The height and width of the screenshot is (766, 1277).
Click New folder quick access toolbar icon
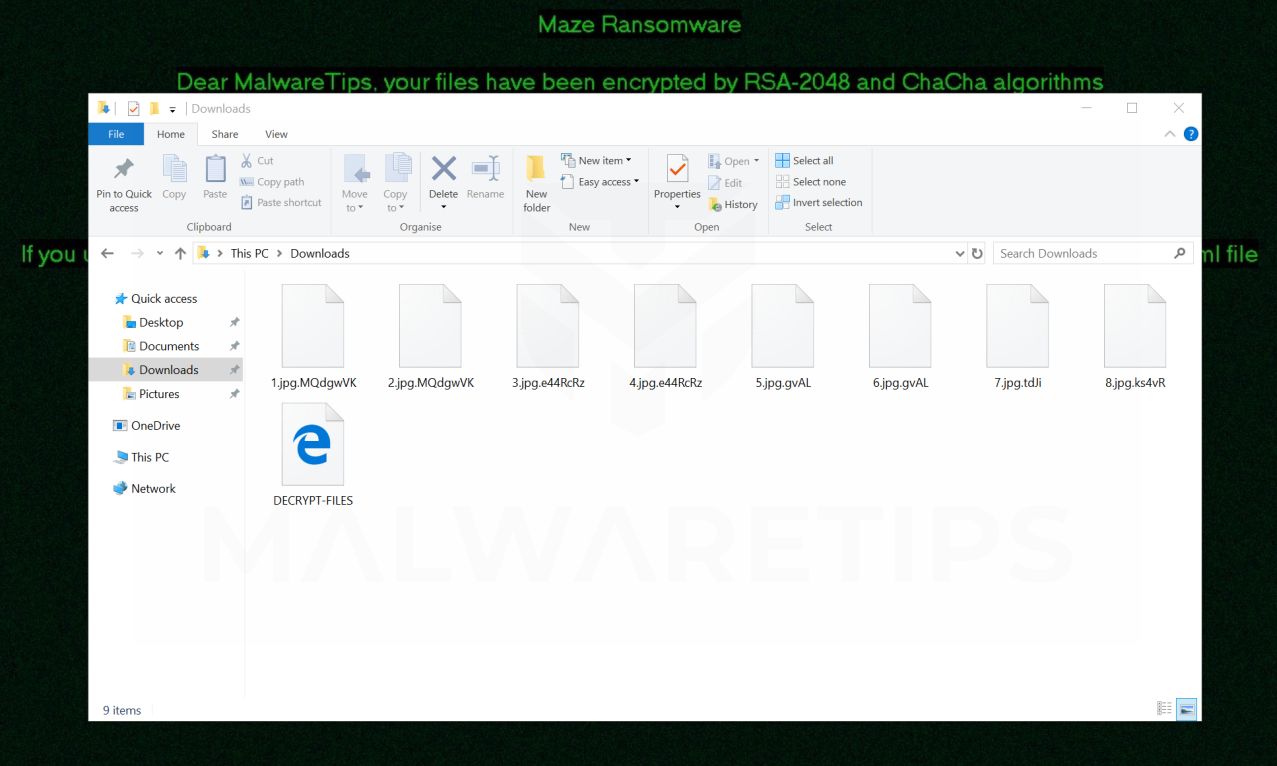click(x=154, y=108)
